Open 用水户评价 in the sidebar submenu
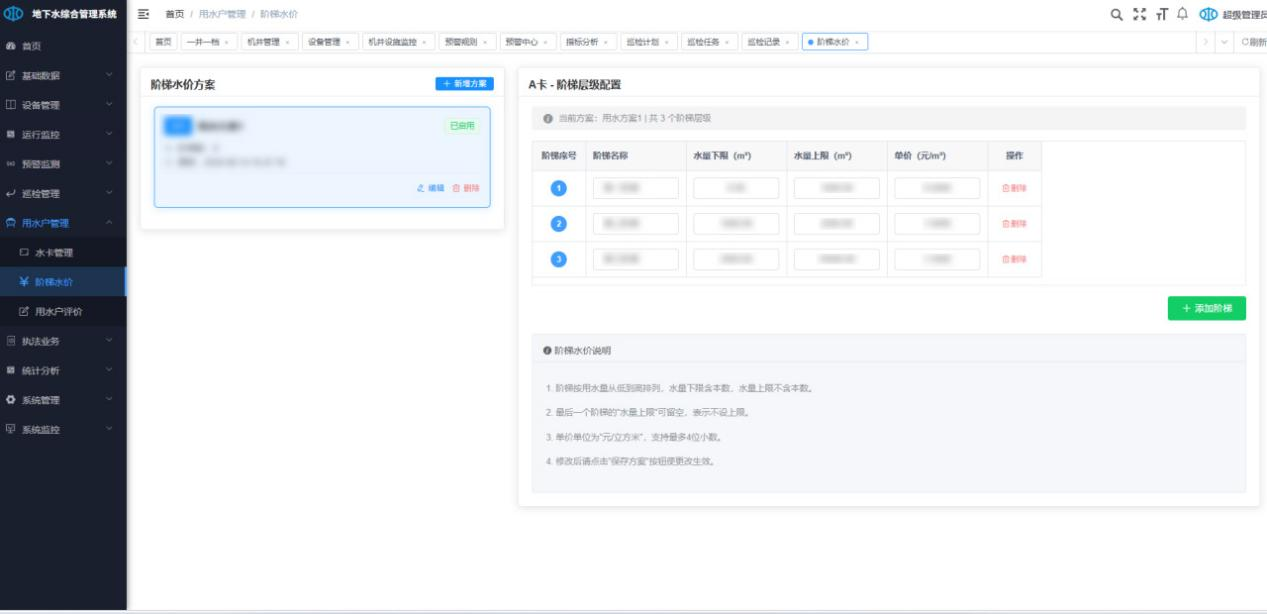The width and height of the screenshot is (1267, 614). click(63, 311)
